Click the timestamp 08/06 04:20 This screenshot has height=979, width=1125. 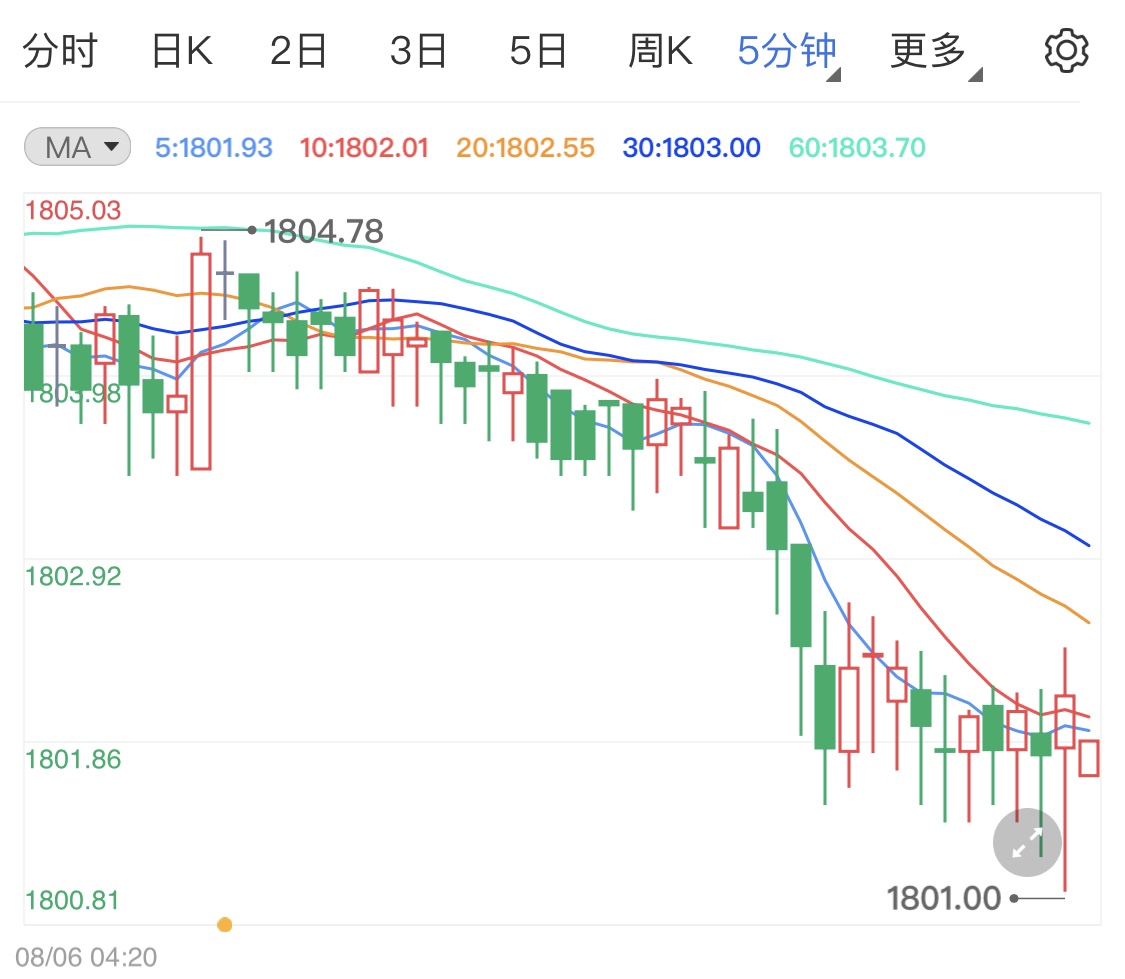pos(86,957)
